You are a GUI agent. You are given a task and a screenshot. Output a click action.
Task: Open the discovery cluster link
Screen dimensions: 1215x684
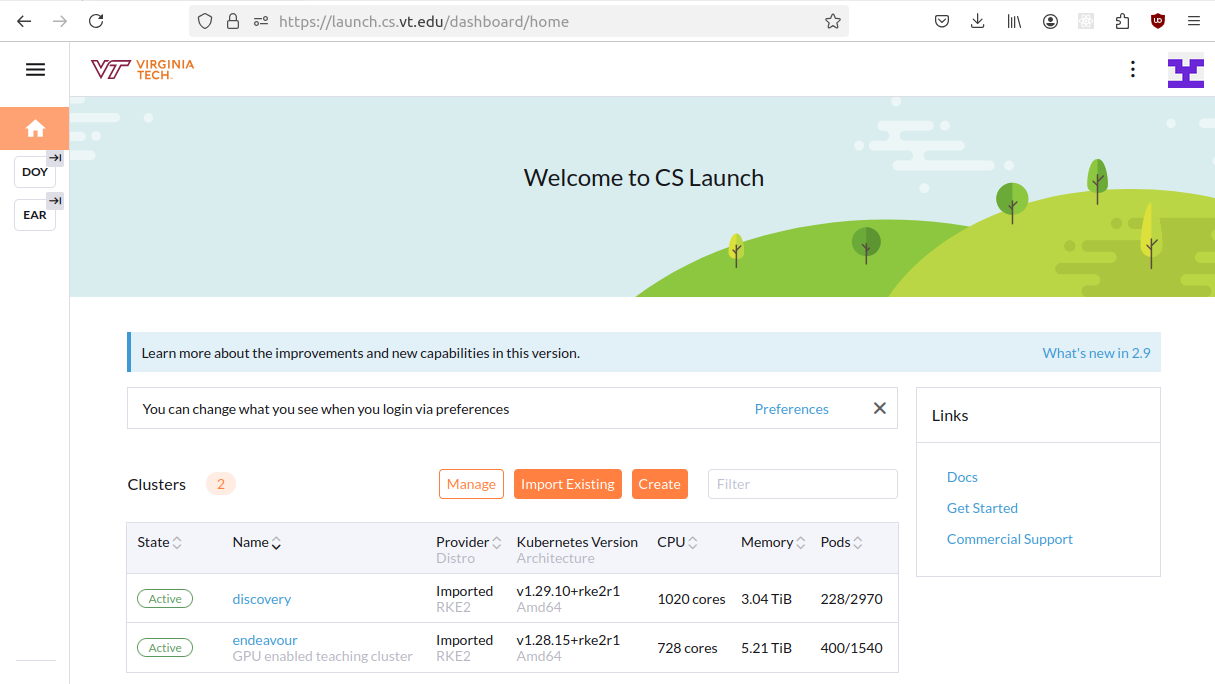tap(262, 599)
